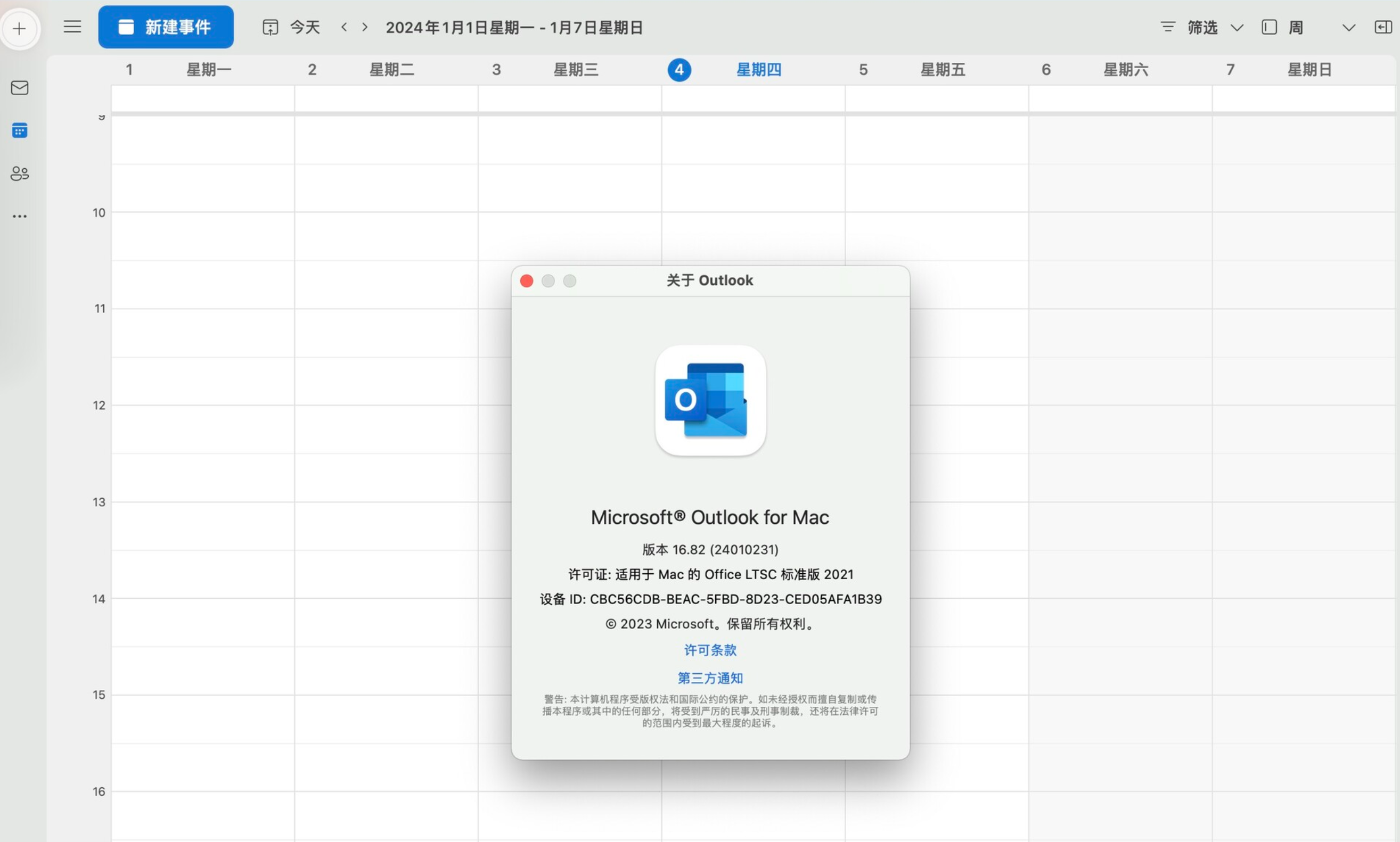Click the Microsoft Outlook for Mac title
The width and height of the screenshot is (1400, 842).
710,517
